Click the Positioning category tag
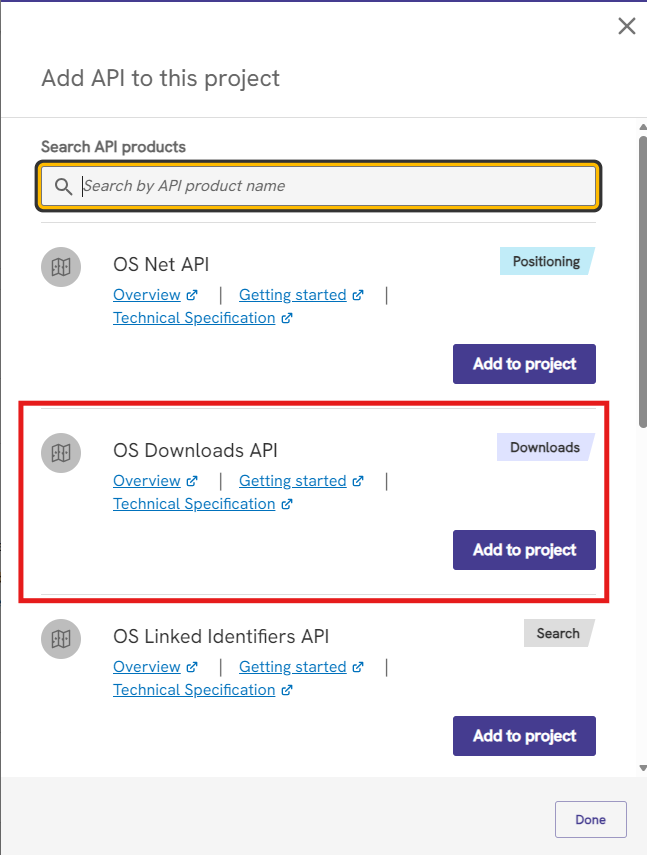The height and width of the screenshot is (855, 647). [x=546, y=262]
